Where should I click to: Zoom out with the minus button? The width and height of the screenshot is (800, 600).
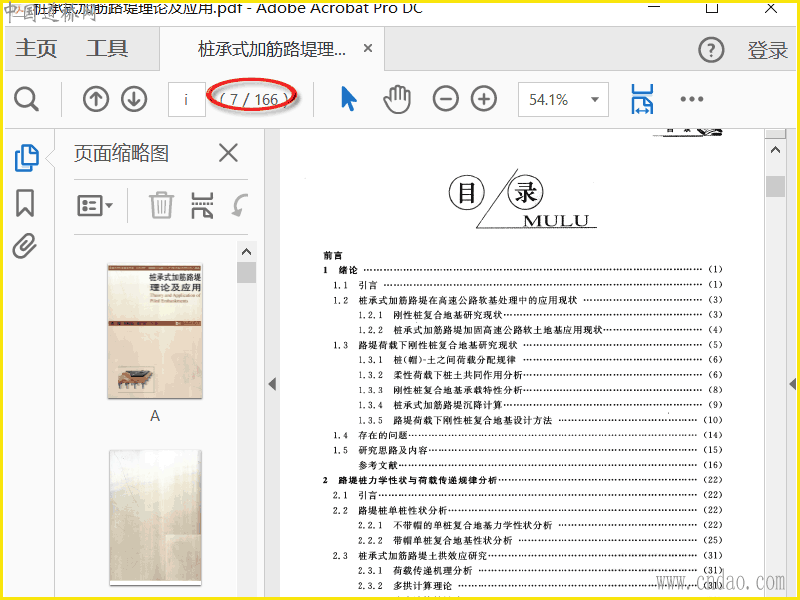point(445,99)
